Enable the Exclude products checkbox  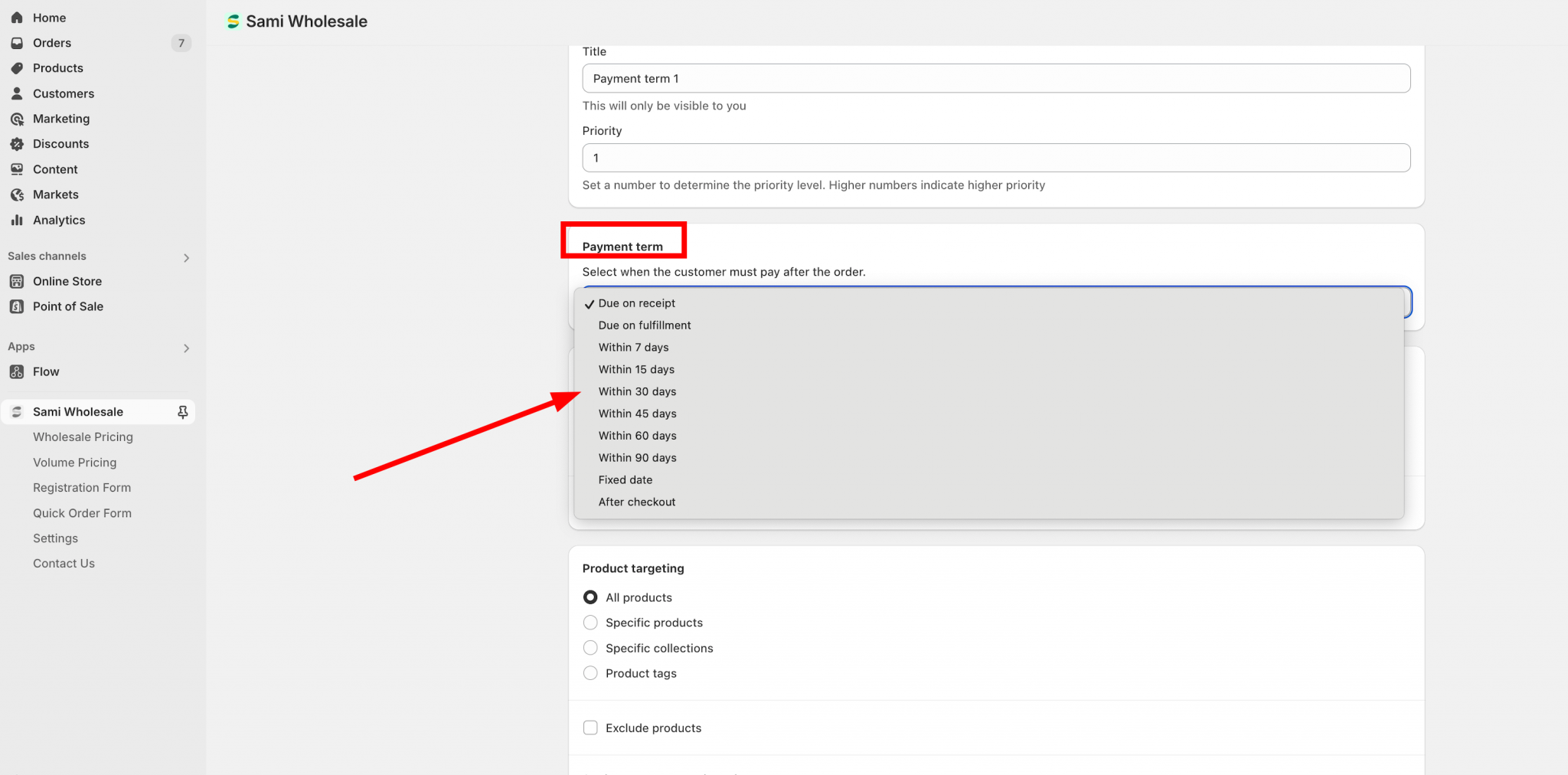coord(590,728)
